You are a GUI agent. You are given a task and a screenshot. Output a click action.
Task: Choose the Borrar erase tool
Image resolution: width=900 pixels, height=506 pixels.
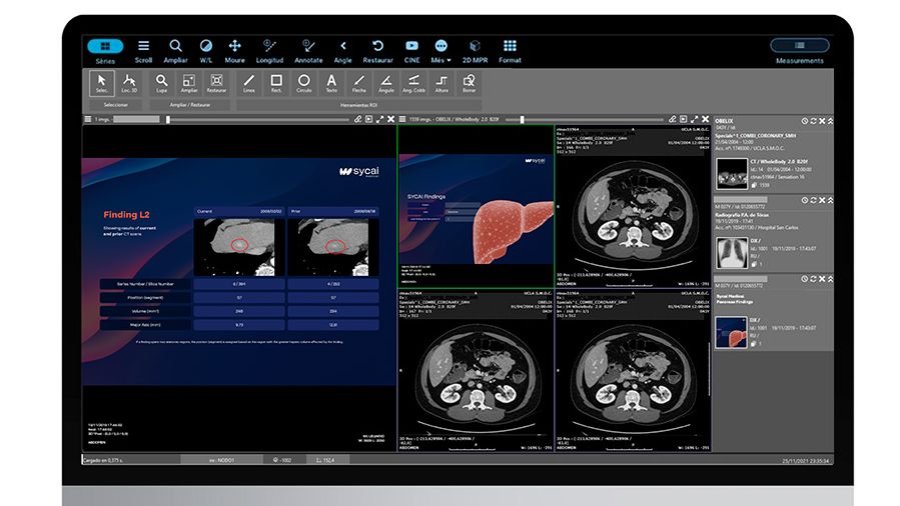pos(469,83)
